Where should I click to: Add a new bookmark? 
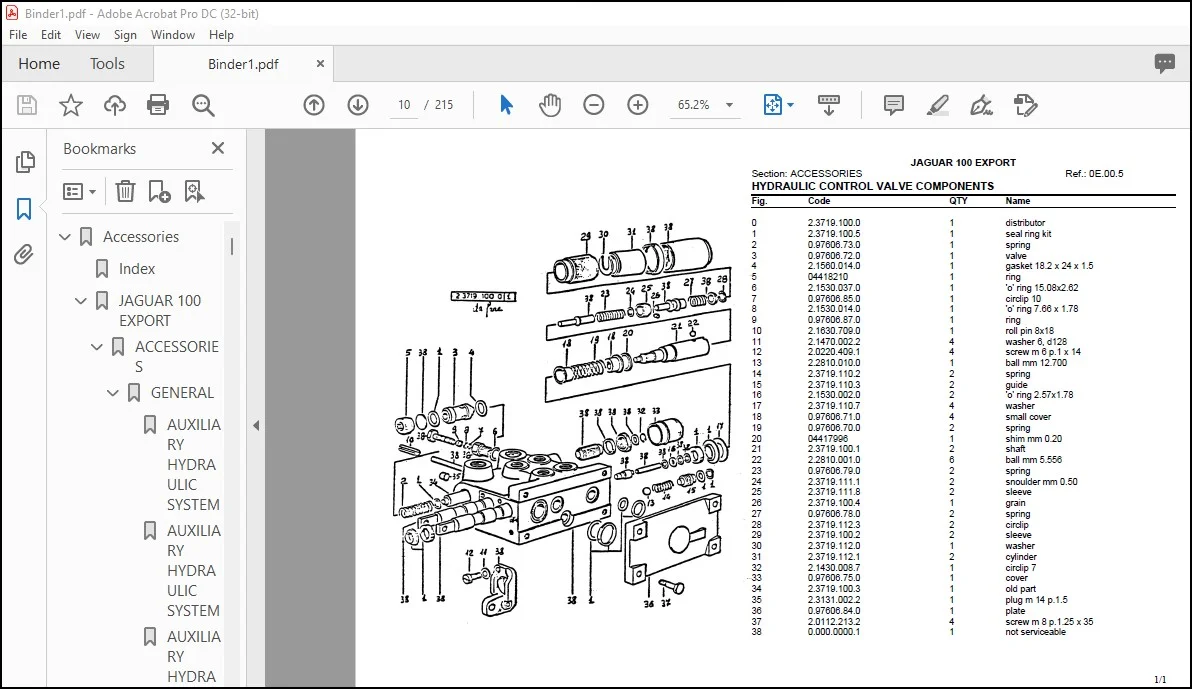click(x=159, y=192)
